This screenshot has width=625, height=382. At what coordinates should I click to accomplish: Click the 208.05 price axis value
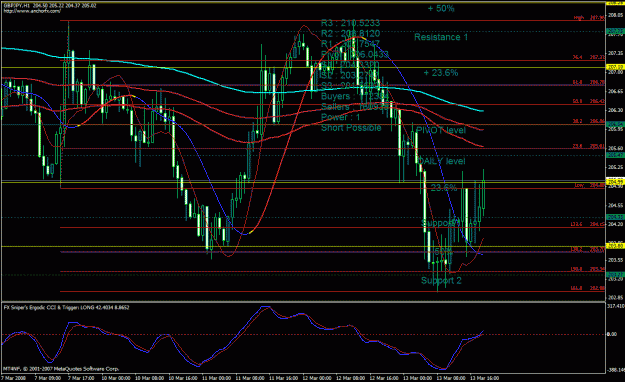616,15
